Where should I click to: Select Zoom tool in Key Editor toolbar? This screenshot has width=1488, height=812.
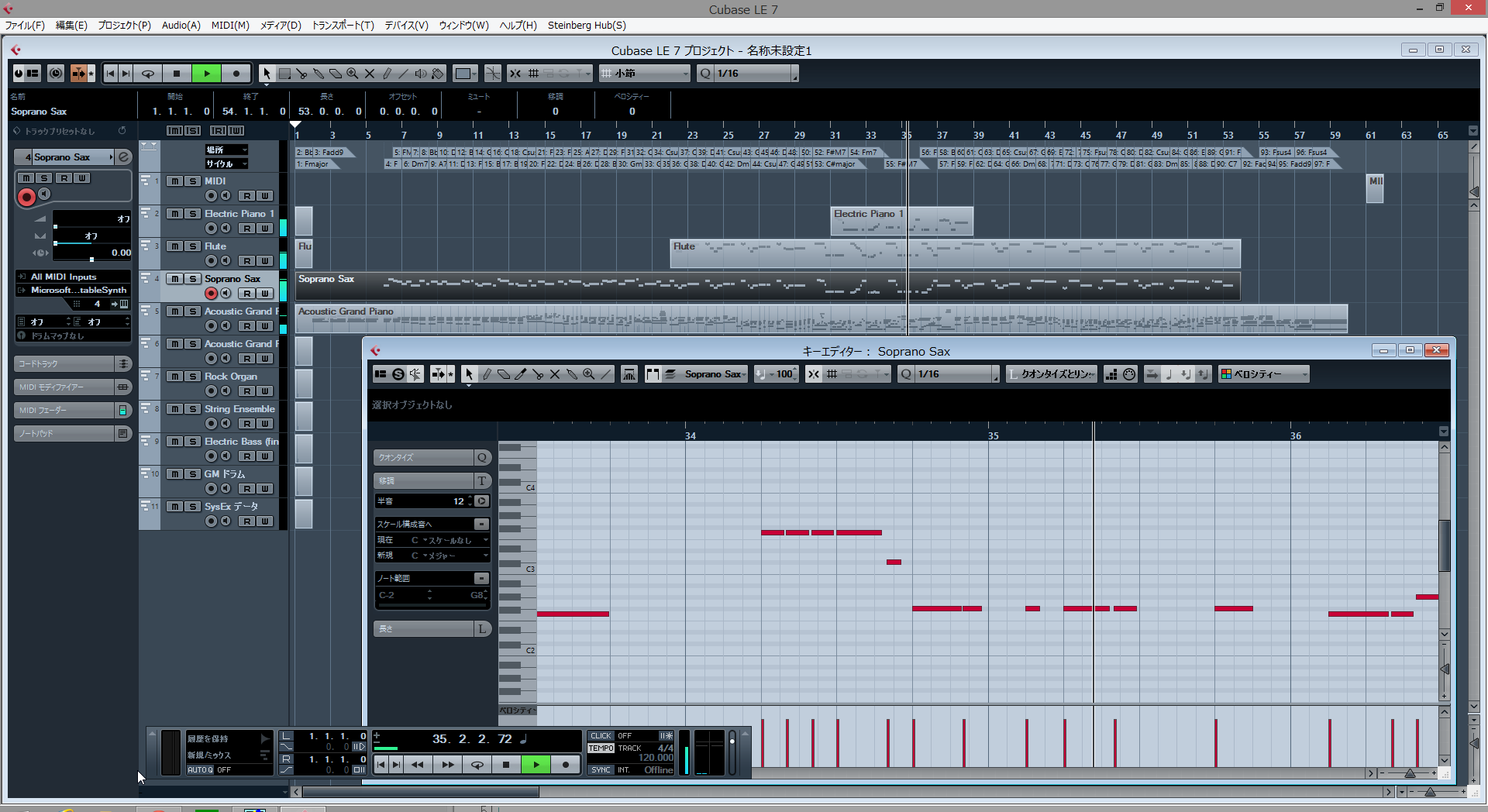(x=588, y=374)
